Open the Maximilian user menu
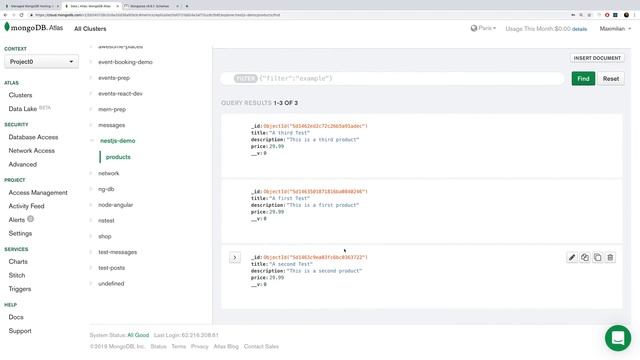640x360 pixels. (615, 29)
